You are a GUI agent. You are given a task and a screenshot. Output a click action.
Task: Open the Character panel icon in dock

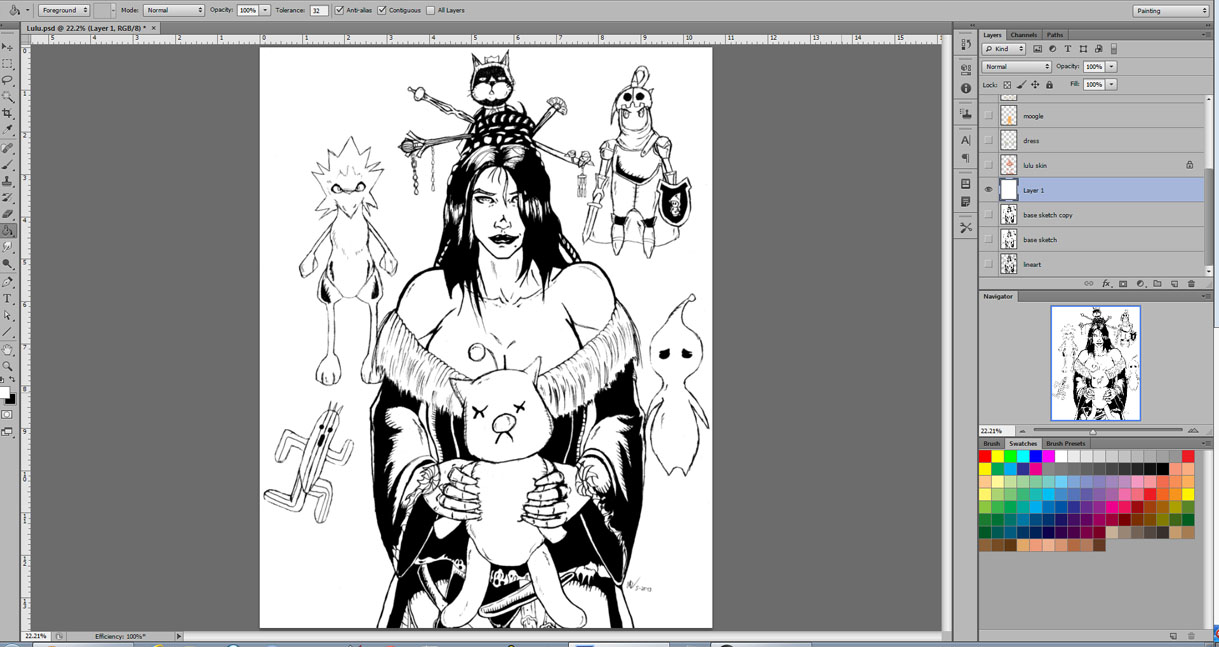[965, 140]
